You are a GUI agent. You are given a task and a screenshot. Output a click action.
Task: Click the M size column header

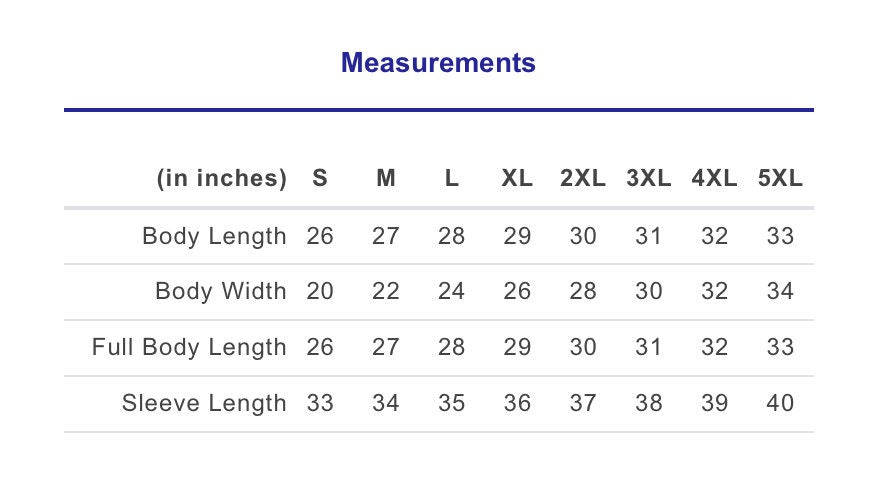pos(386,179)
